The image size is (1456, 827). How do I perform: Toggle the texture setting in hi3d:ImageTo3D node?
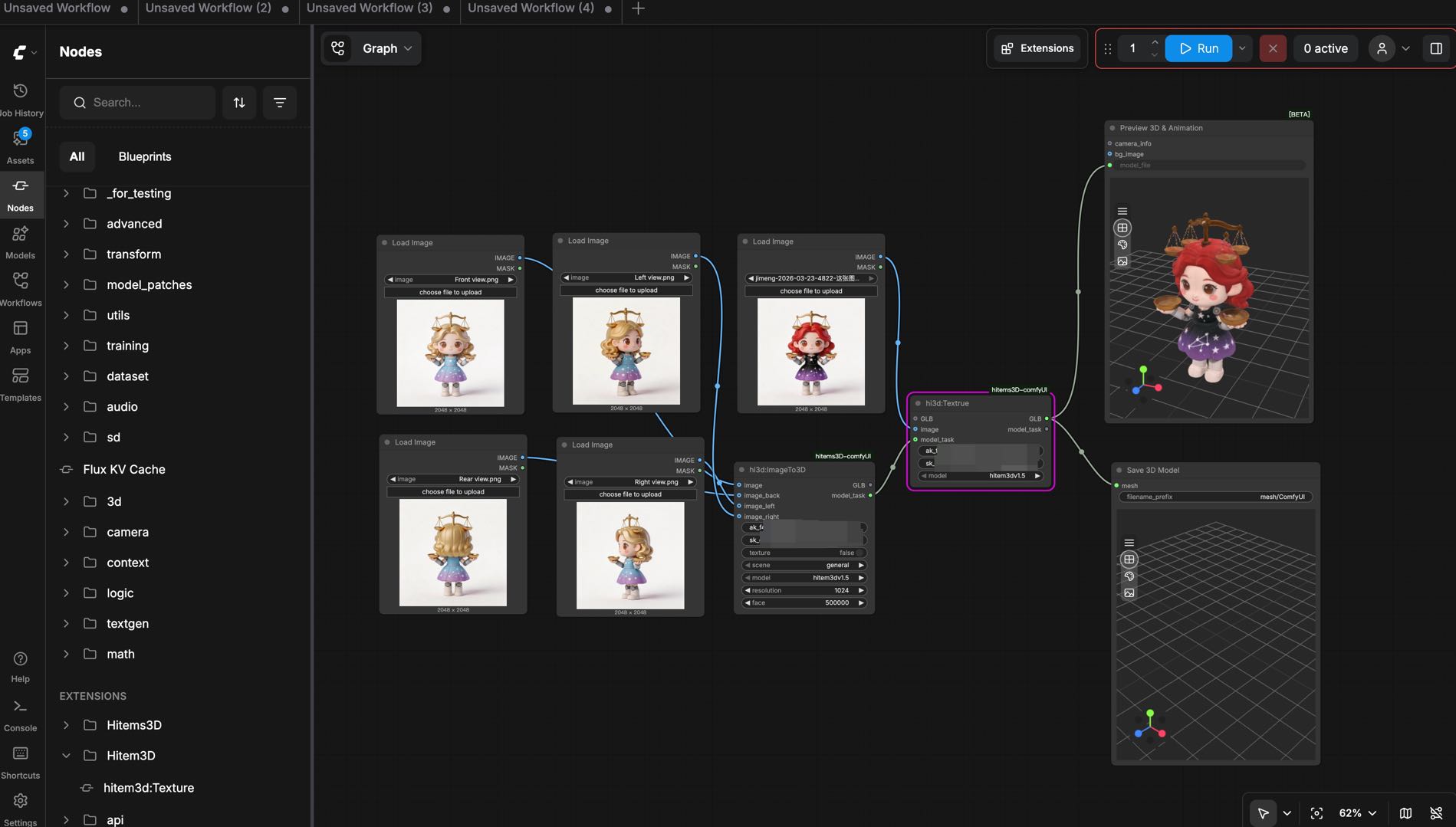pos(804,552)
